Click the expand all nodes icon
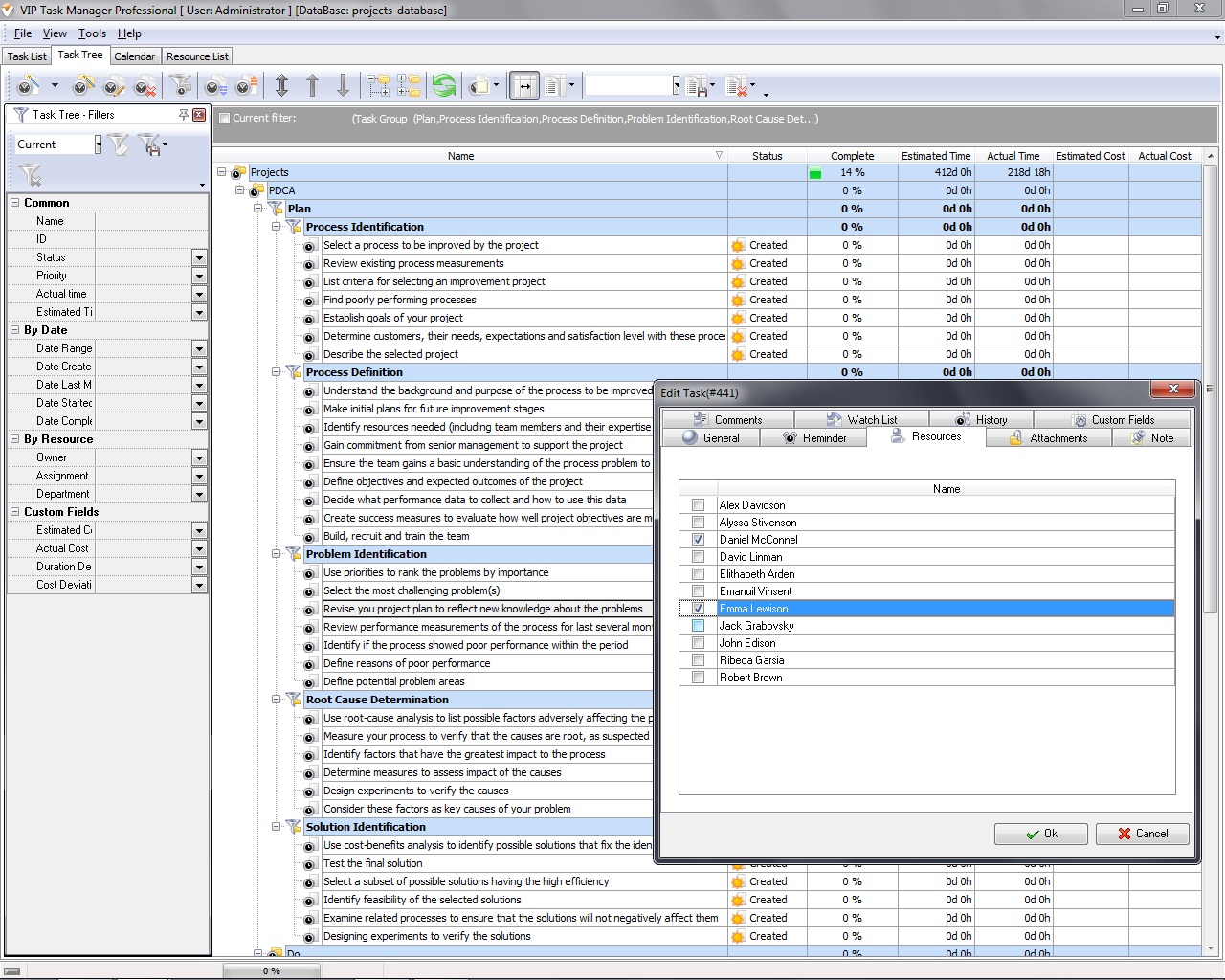This screenshot has height=980, width=1225. pos(378,87)
